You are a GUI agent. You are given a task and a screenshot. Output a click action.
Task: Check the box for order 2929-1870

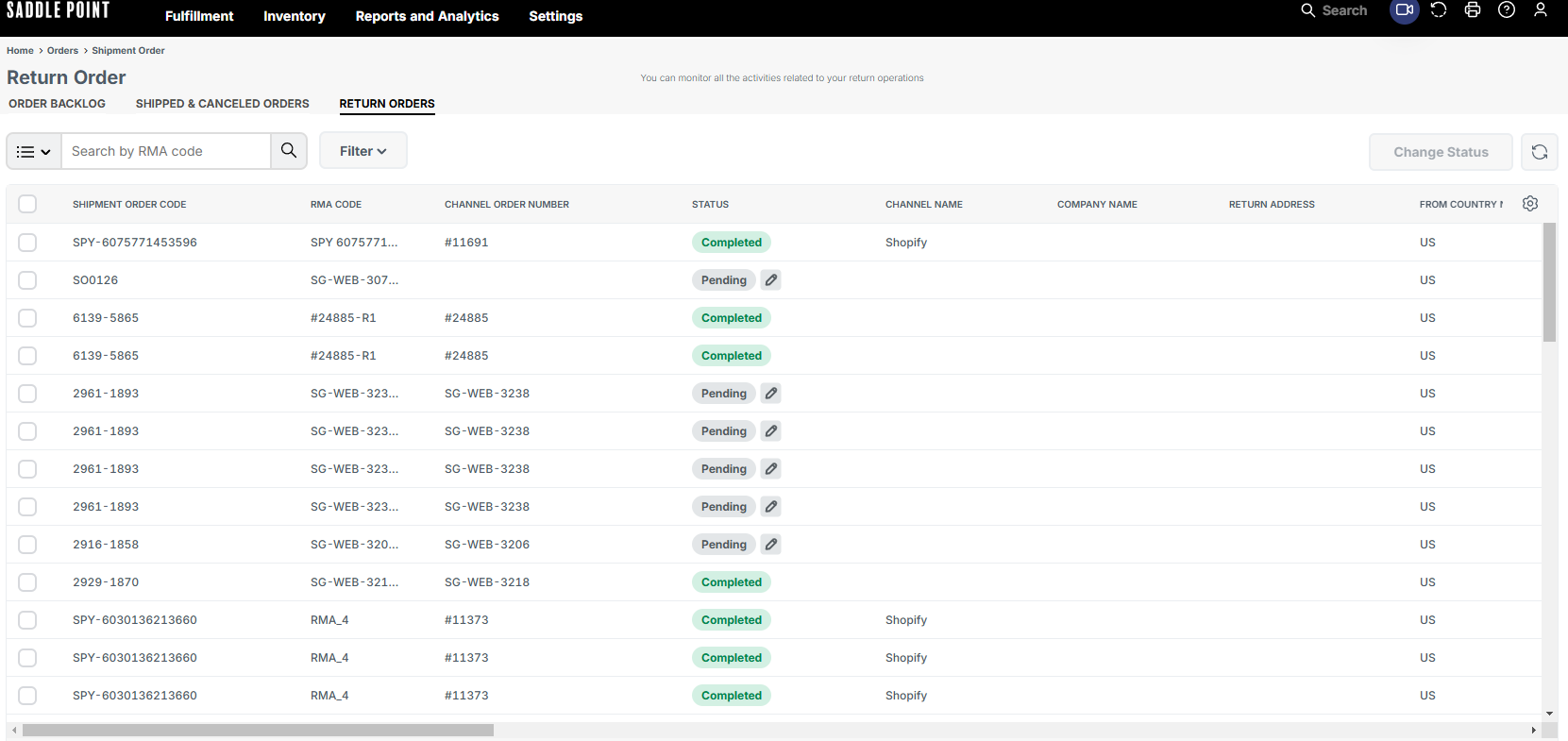tap(27, 582)
